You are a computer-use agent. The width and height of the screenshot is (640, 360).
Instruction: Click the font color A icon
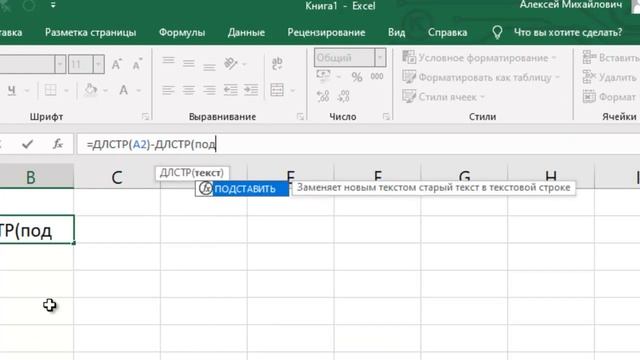(123, 90)
